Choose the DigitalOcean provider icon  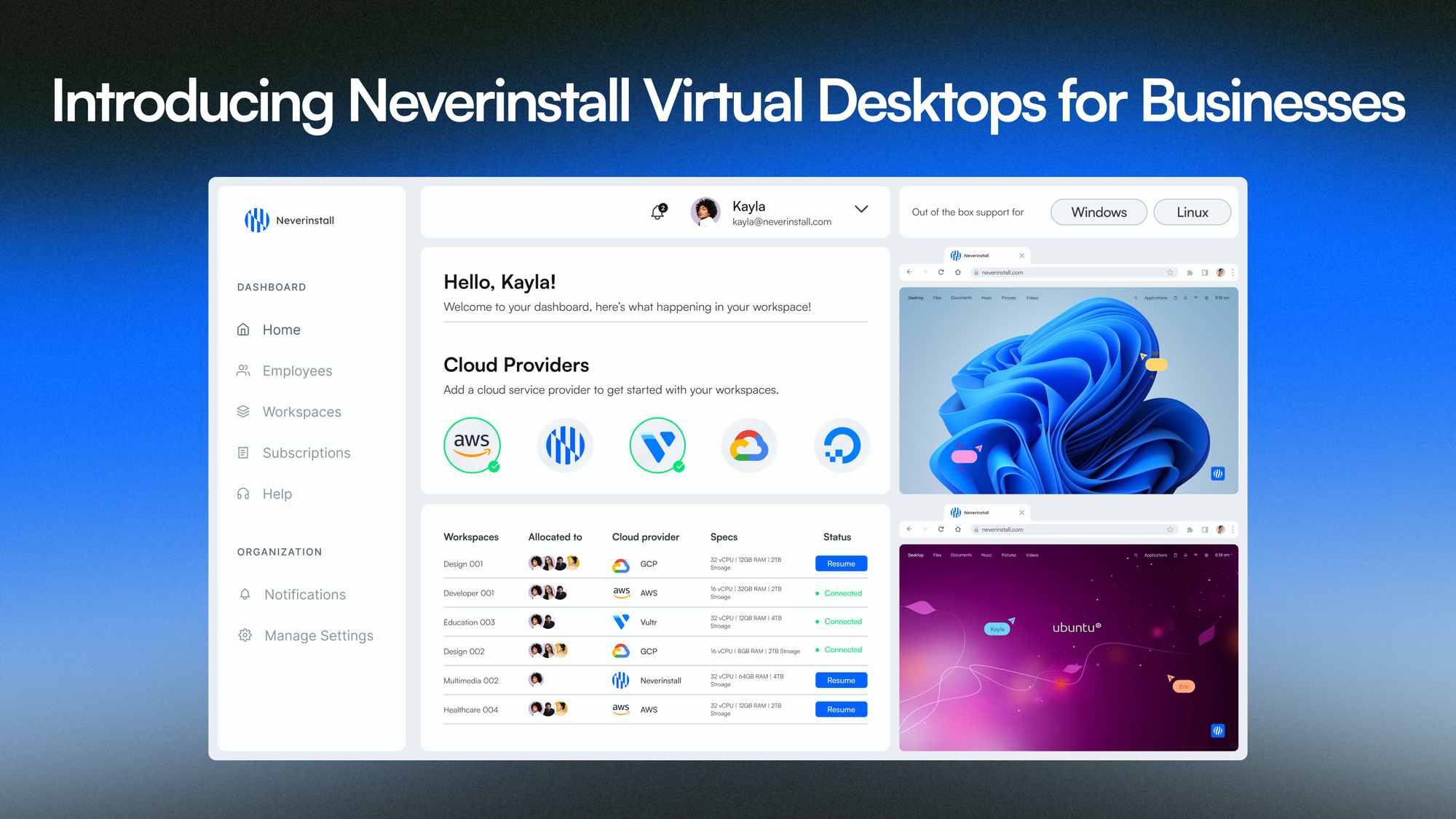[842, 445]
